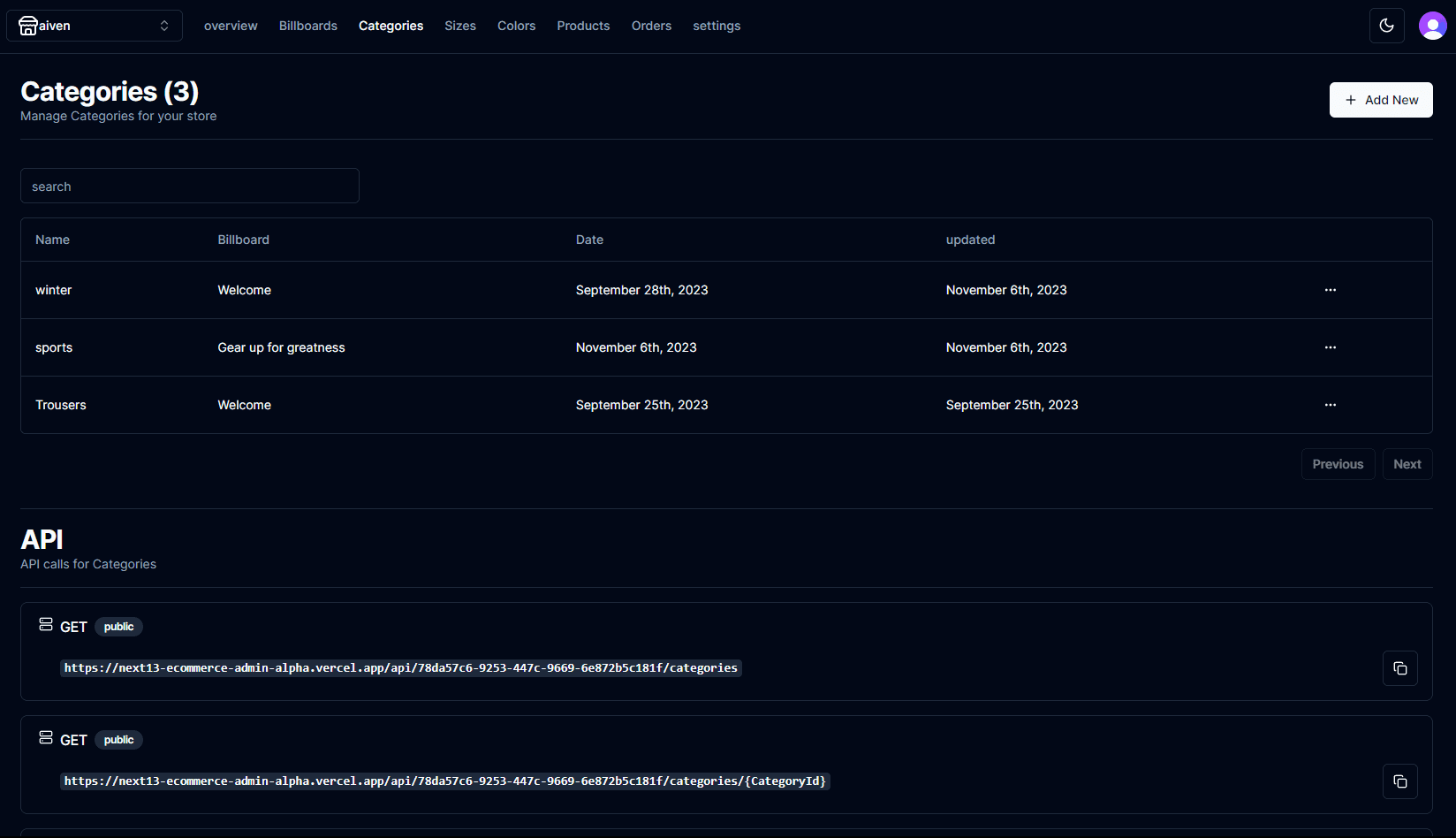
Task: Click the sports category name
Action: coord(54,347)
